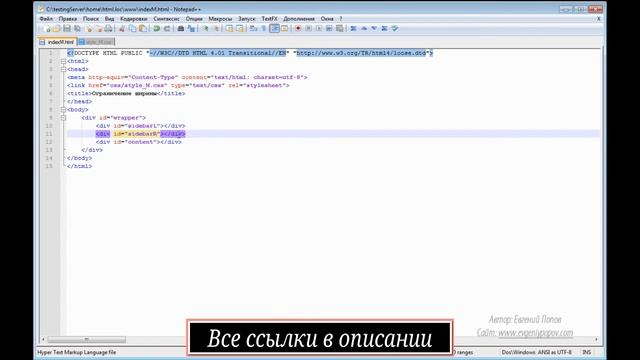
Task: Click the sidebarL div line
Action: point(140,126)
